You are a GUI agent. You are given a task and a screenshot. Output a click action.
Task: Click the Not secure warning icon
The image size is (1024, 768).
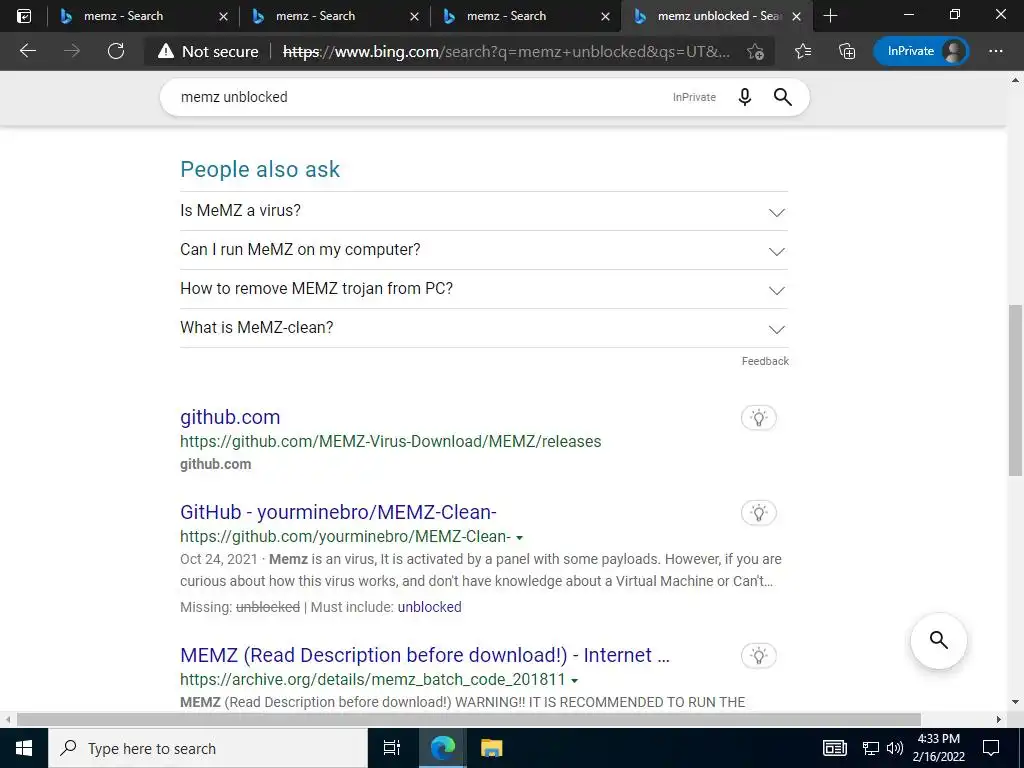pos(166,51)
